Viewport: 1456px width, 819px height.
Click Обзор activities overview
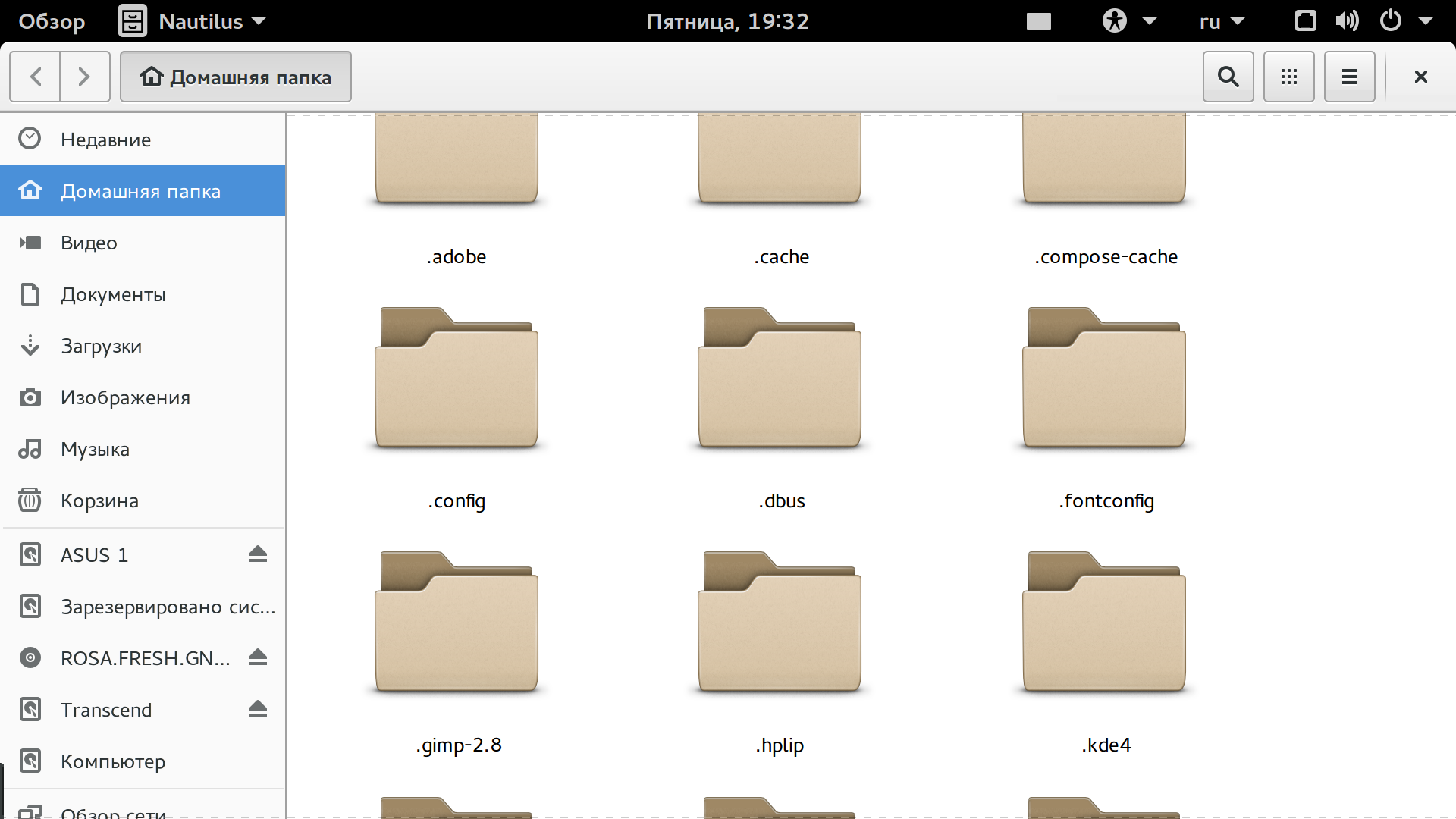click(52, 21)
